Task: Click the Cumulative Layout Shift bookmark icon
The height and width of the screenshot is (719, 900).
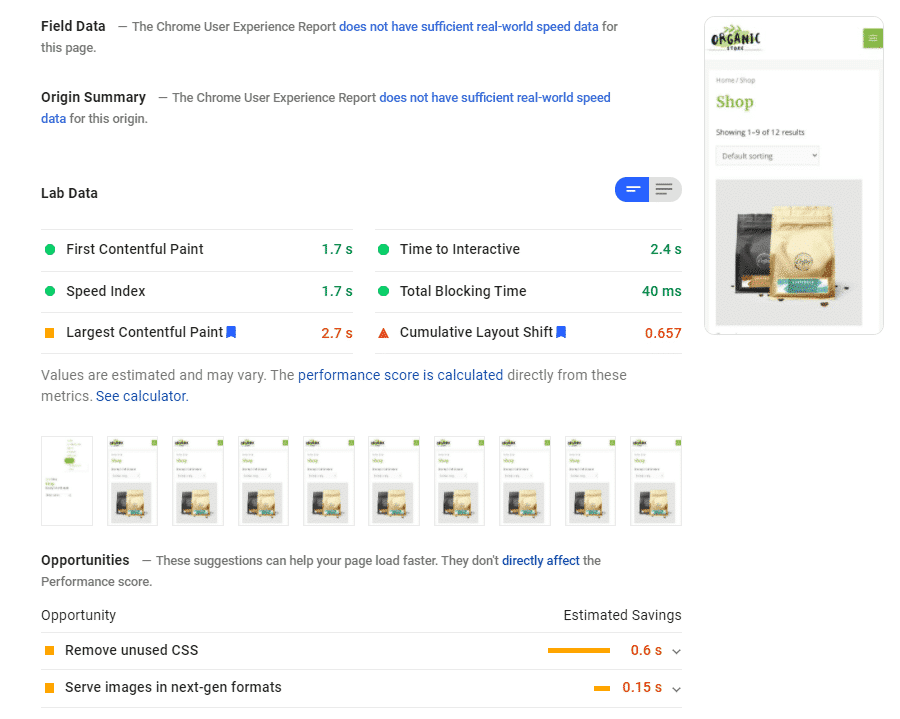Action: pos(561,332)
